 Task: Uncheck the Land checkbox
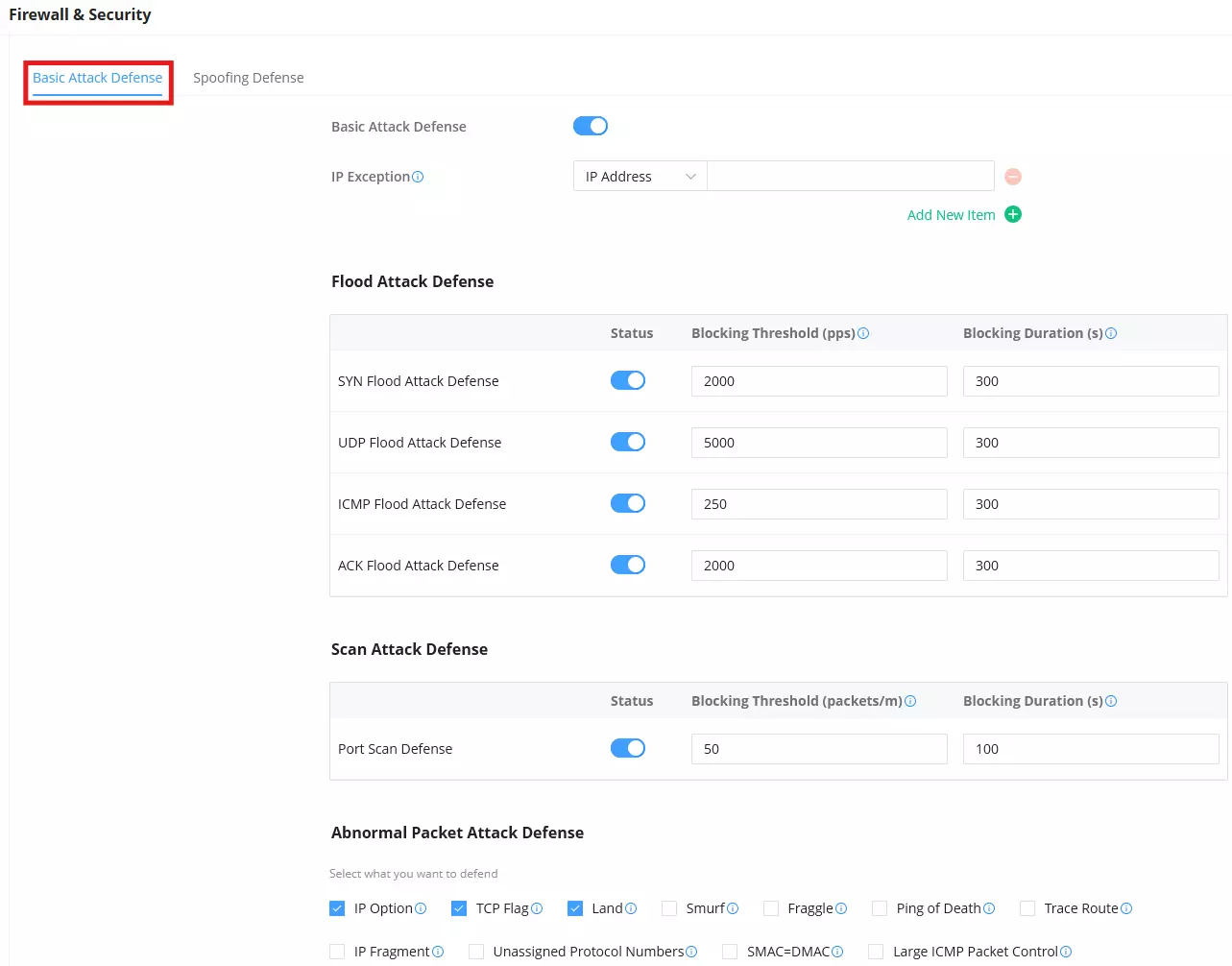575,908
